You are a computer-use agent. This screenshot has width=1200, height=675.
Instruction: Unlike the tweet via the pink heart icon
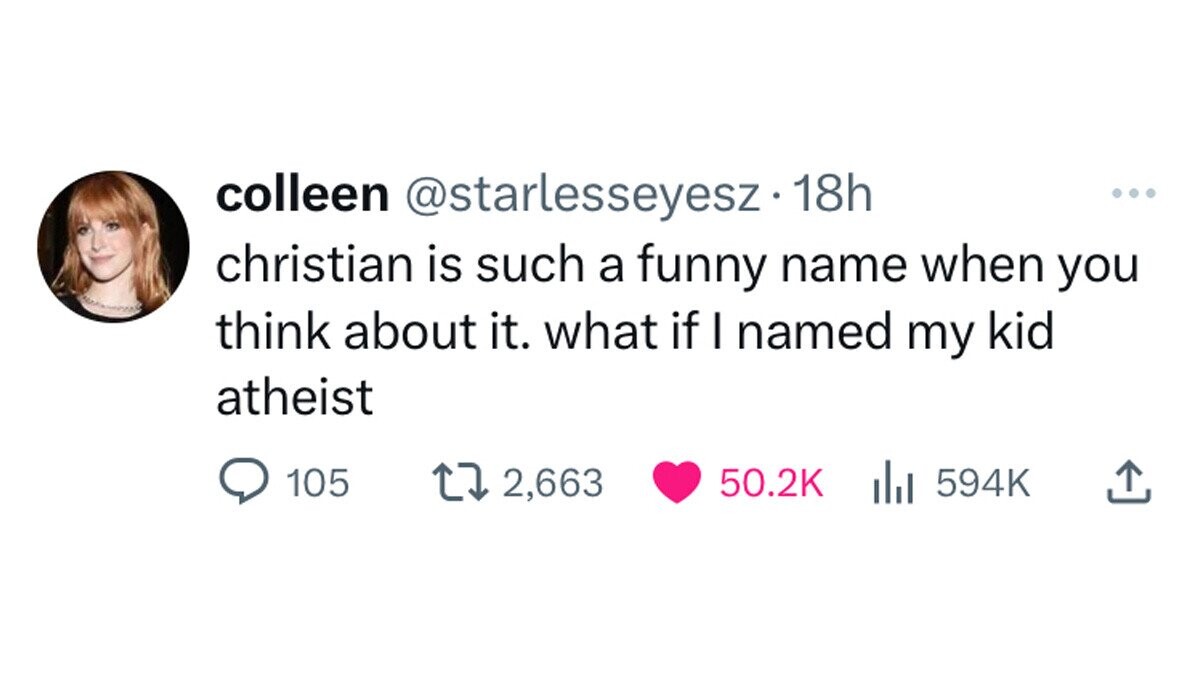(677, 484)
